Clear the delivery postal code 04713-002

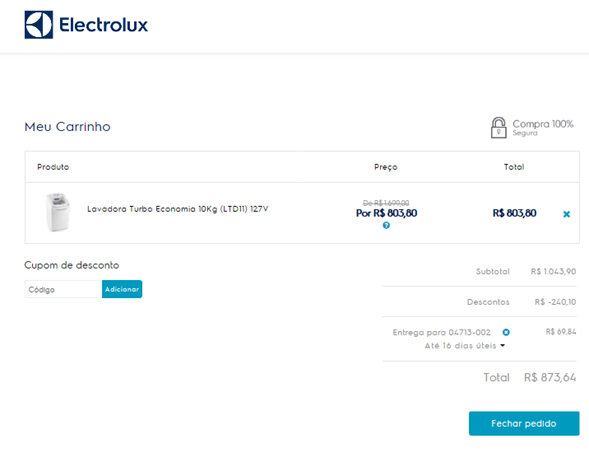506,332
